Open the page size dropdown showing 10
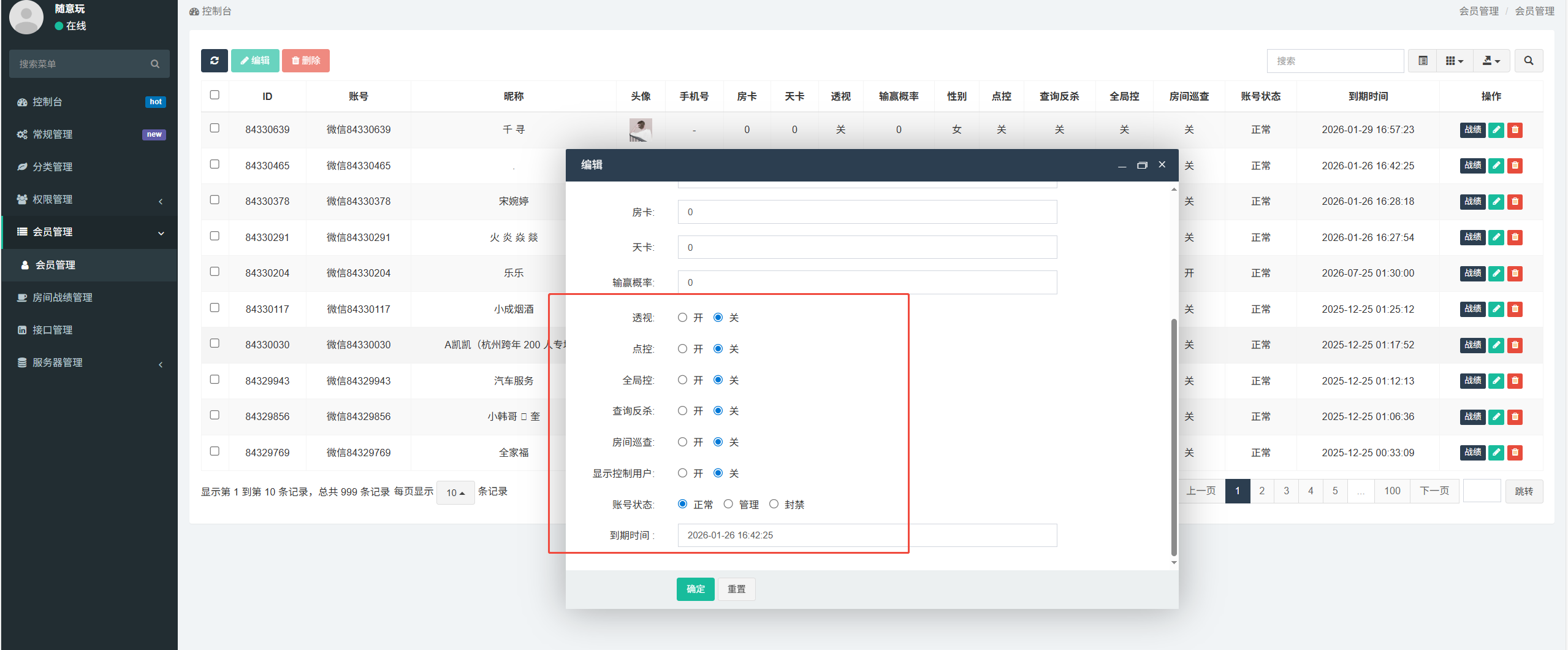 (455, 492)
